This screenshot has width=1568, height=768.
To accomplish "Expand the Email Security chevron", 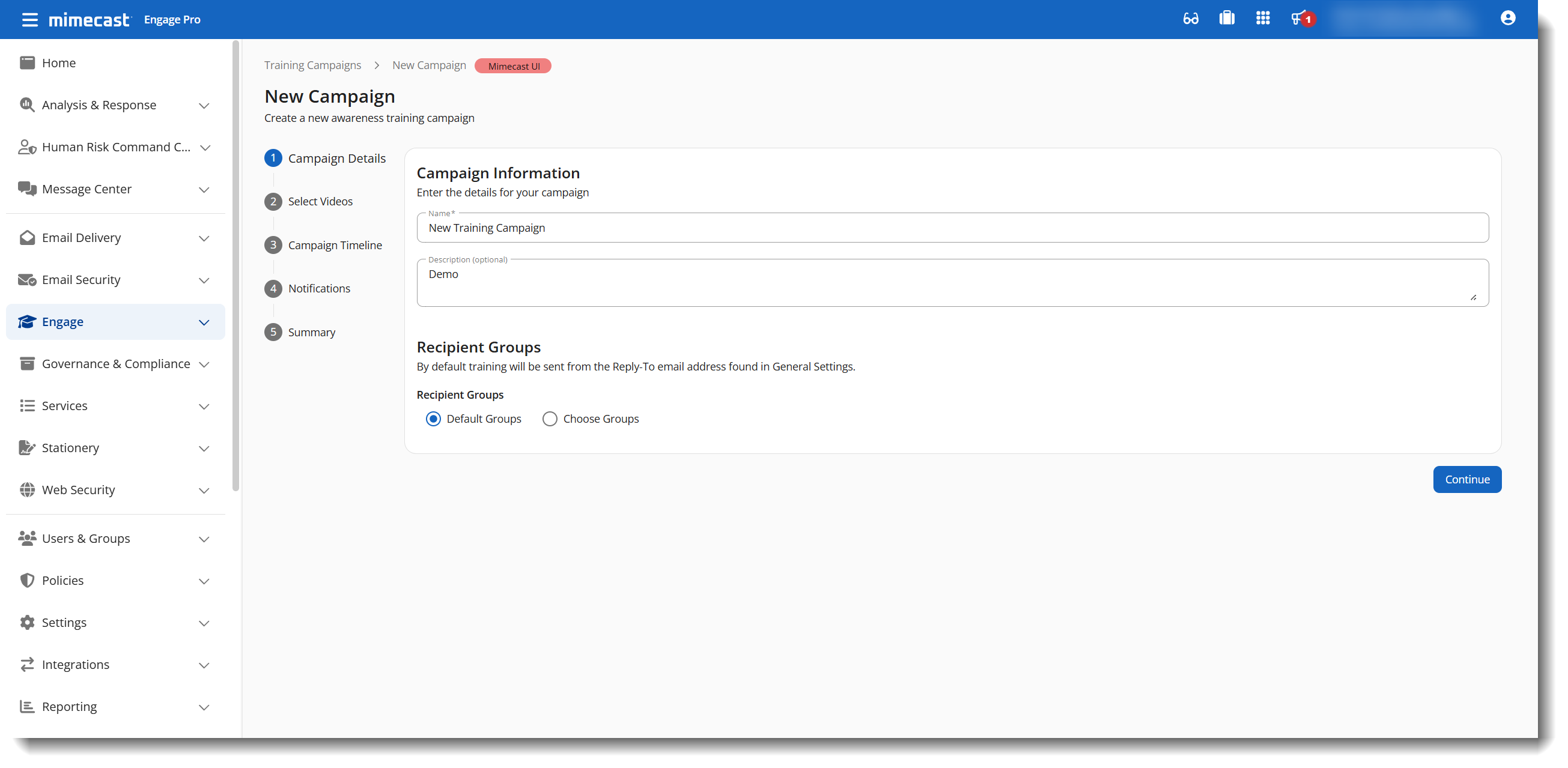I will (204, 280).
